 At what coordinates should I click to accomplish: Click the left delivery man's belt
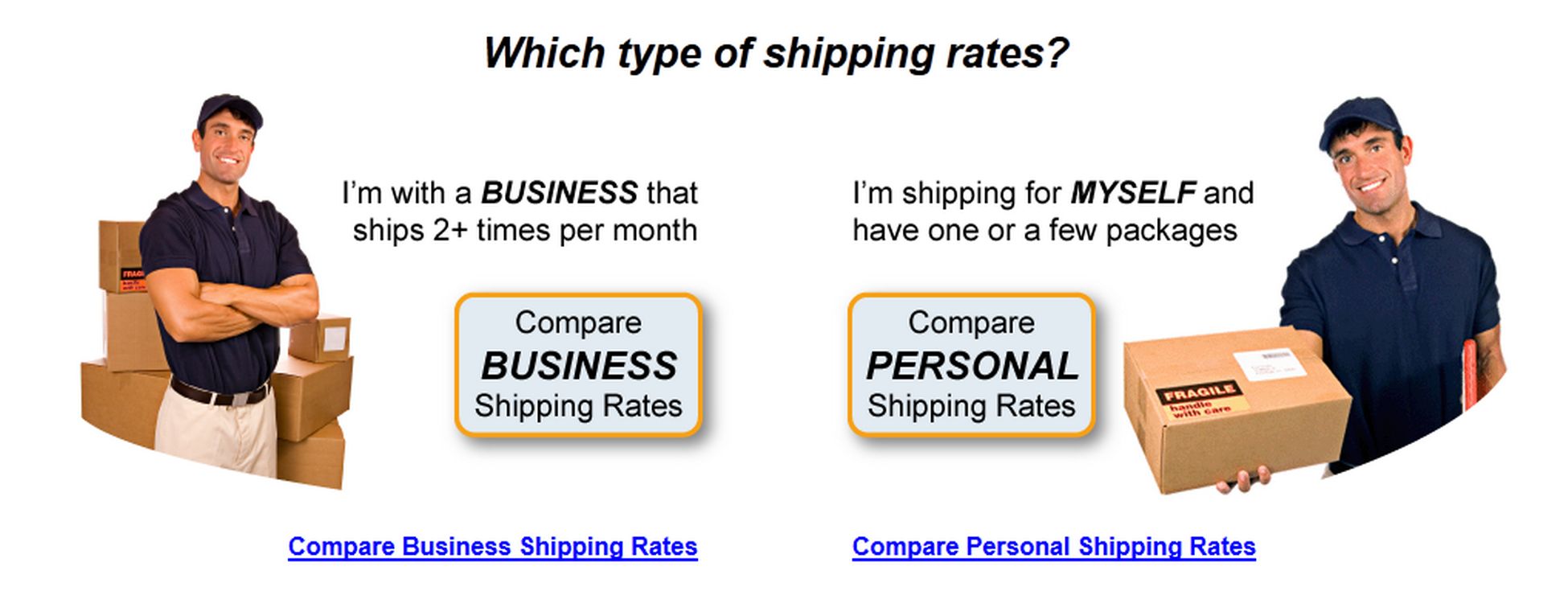pos(219,396)
